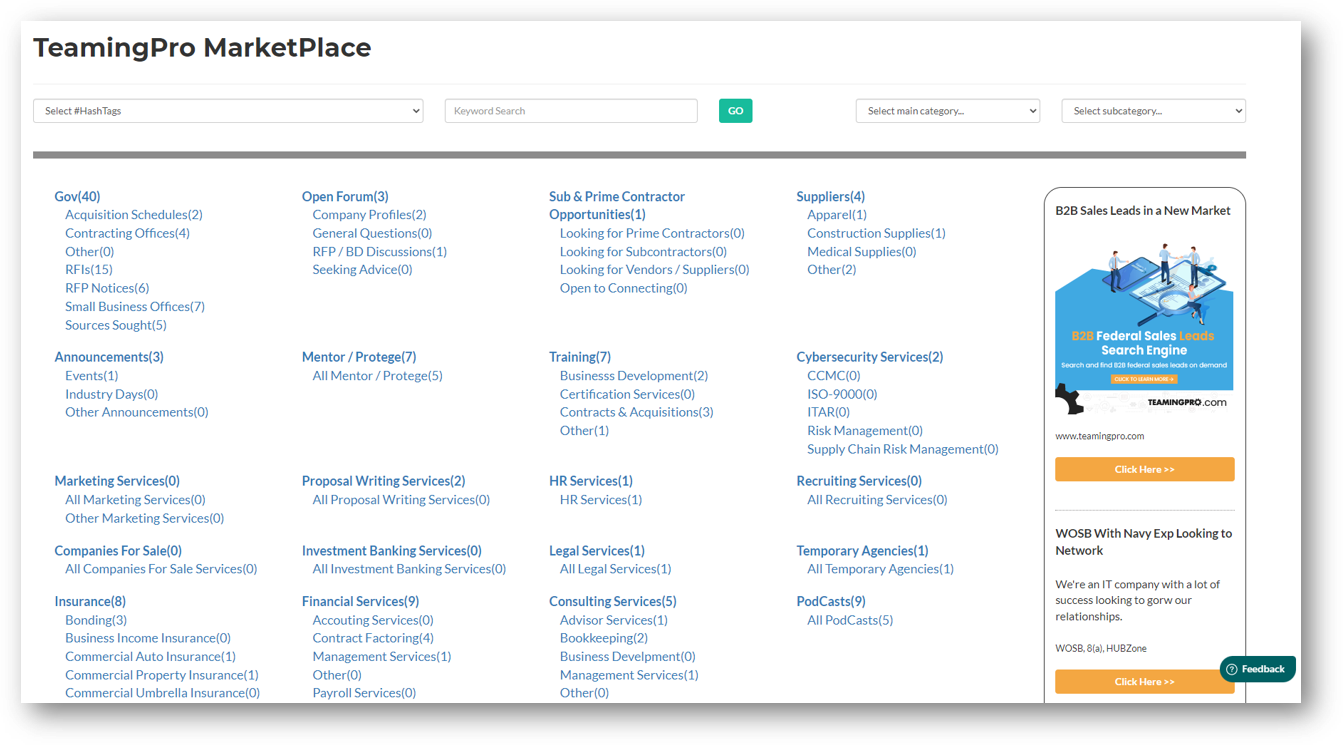
Task: Open the CCMC(0) link
Action: [x=833, y=376]
